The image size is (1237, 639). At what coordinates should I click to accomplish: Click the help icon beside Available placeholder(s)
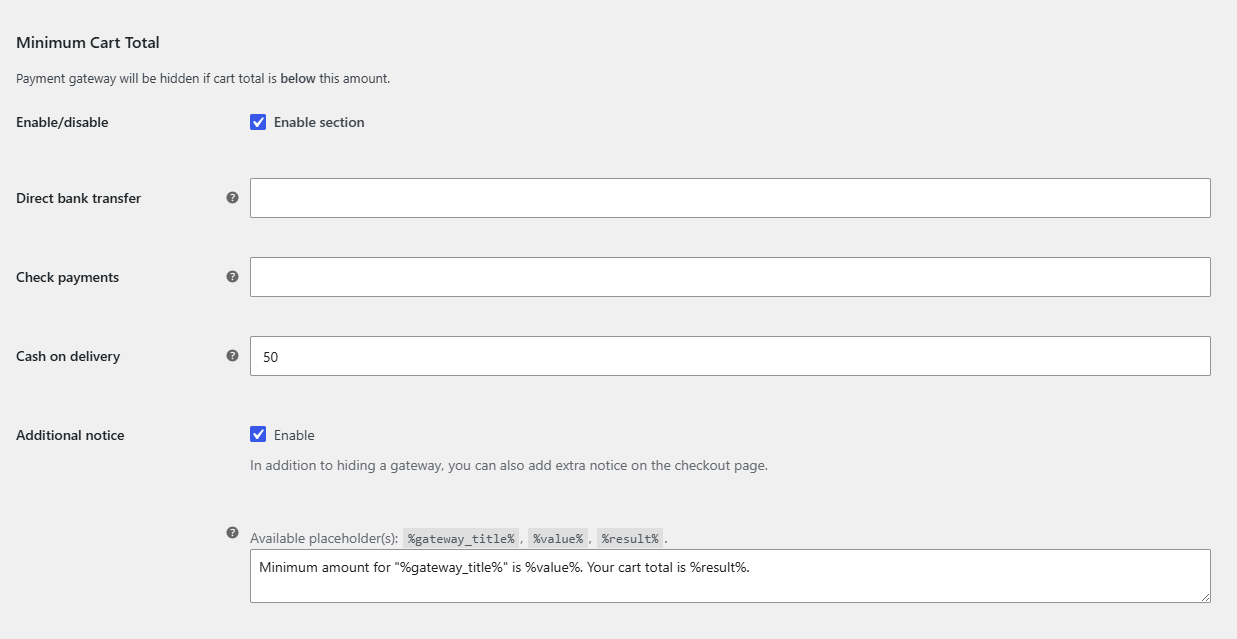point(233,533)
